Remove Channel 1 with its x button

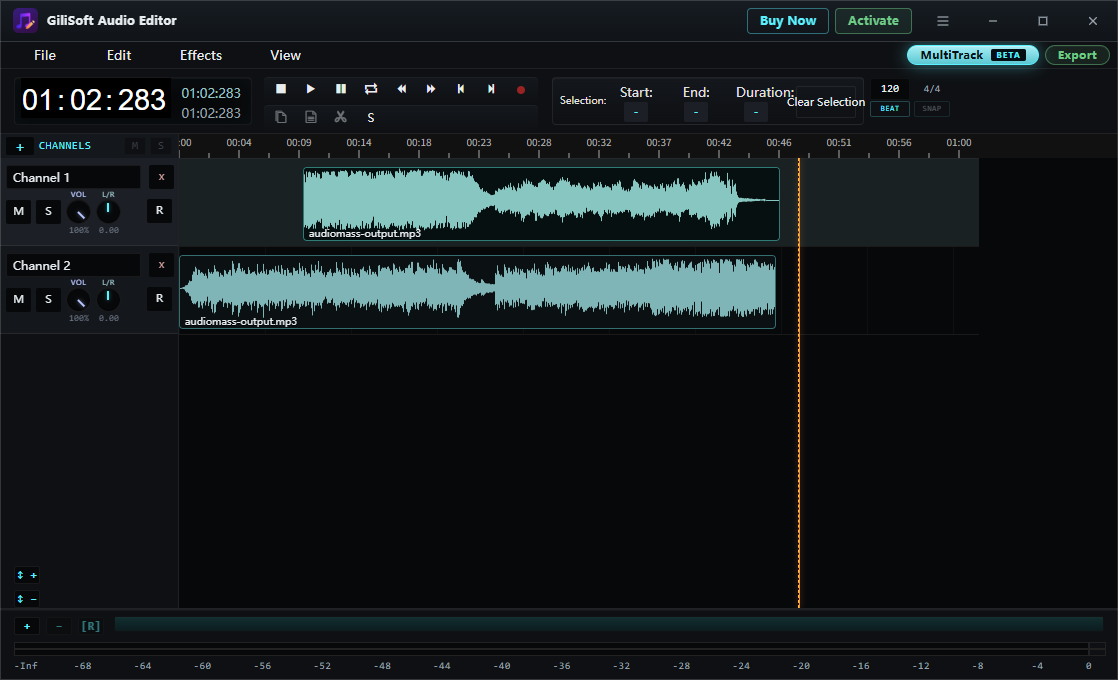[x=161, y=177]
